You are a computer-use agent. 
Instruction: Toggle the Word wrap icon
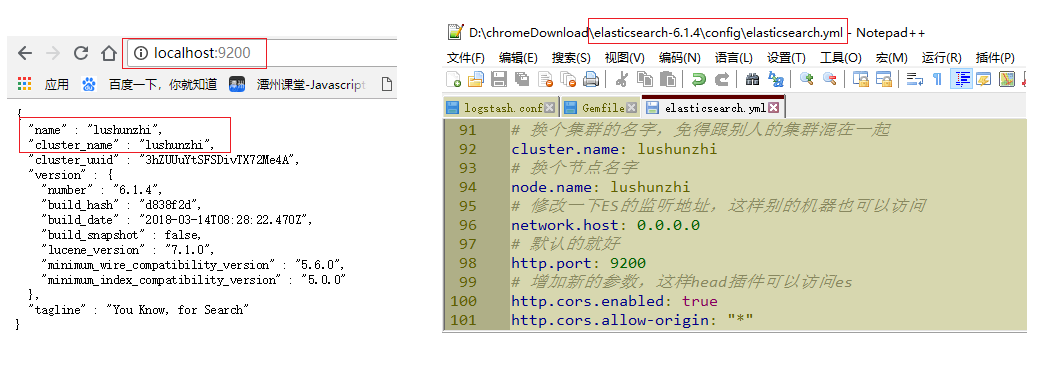[914, 80]
